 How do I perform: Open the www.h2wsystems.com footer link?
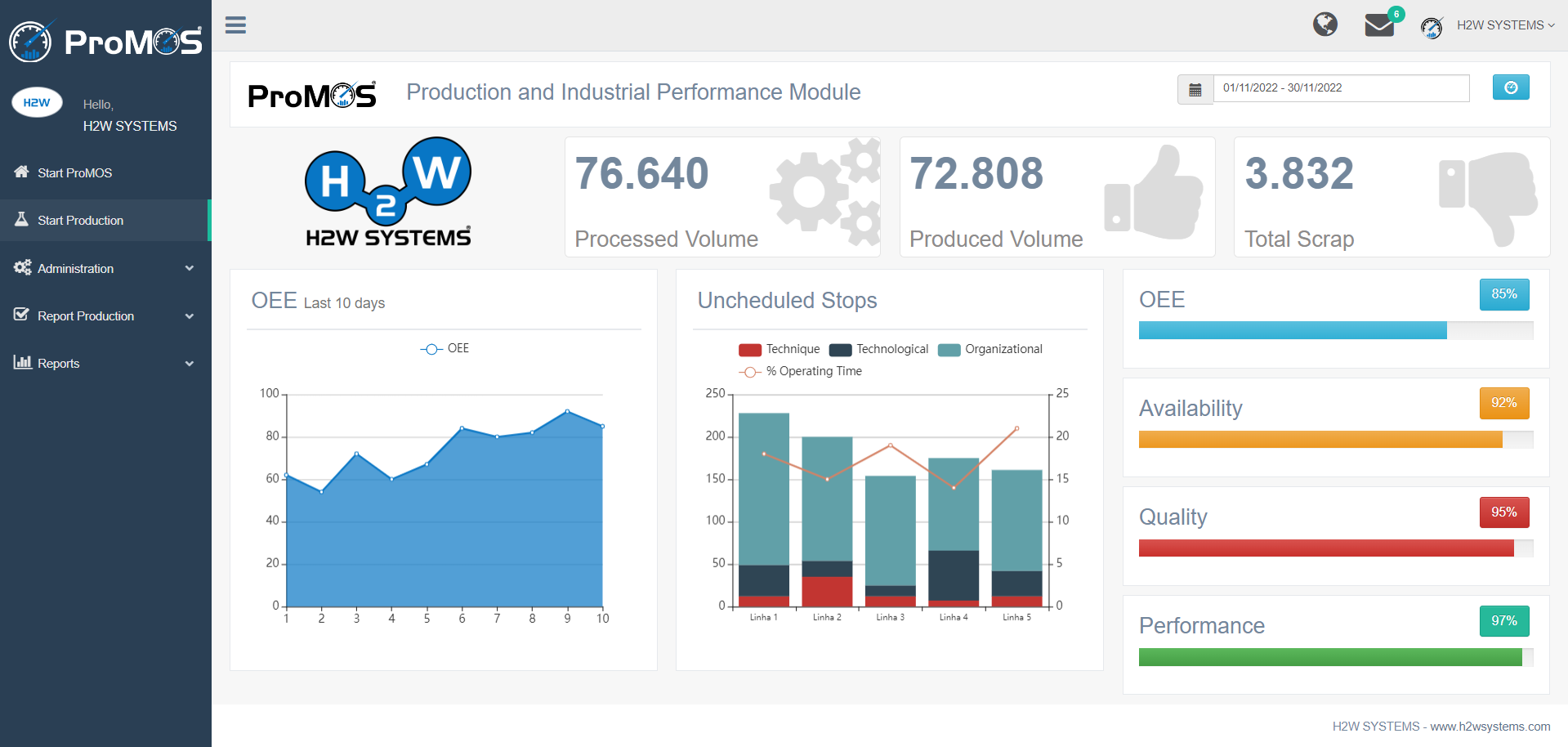1490,727
